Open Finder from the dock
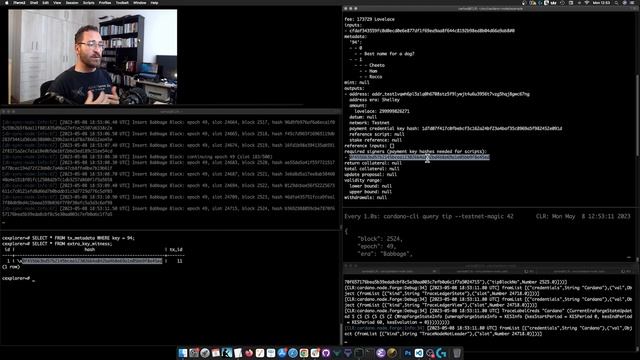The height and width of the screenshot is (360, 640). click(x=182, y=353)
